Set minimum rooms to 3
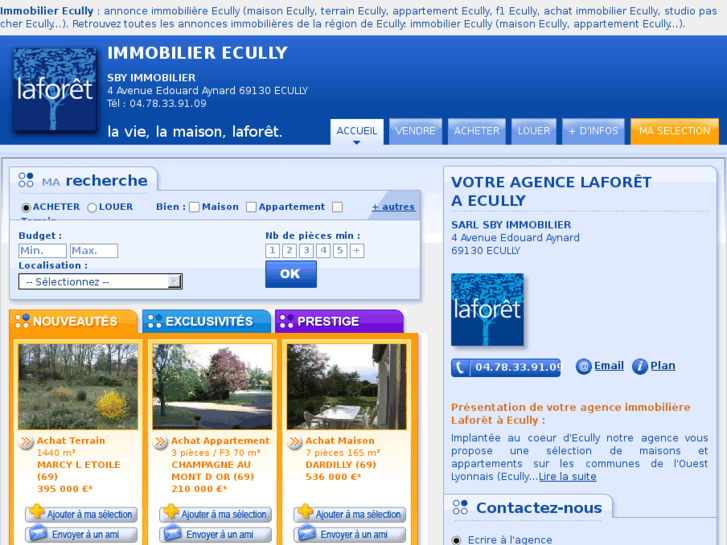 [x=306, y=250]
